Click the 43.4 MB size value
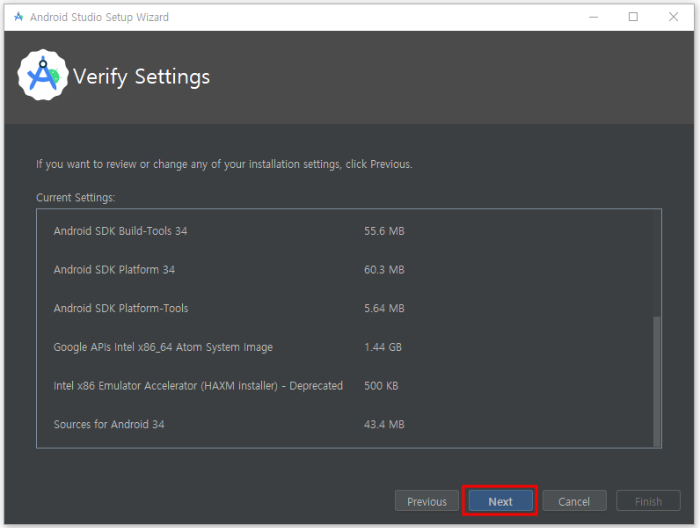700x528 pixels. pos(384,424)
